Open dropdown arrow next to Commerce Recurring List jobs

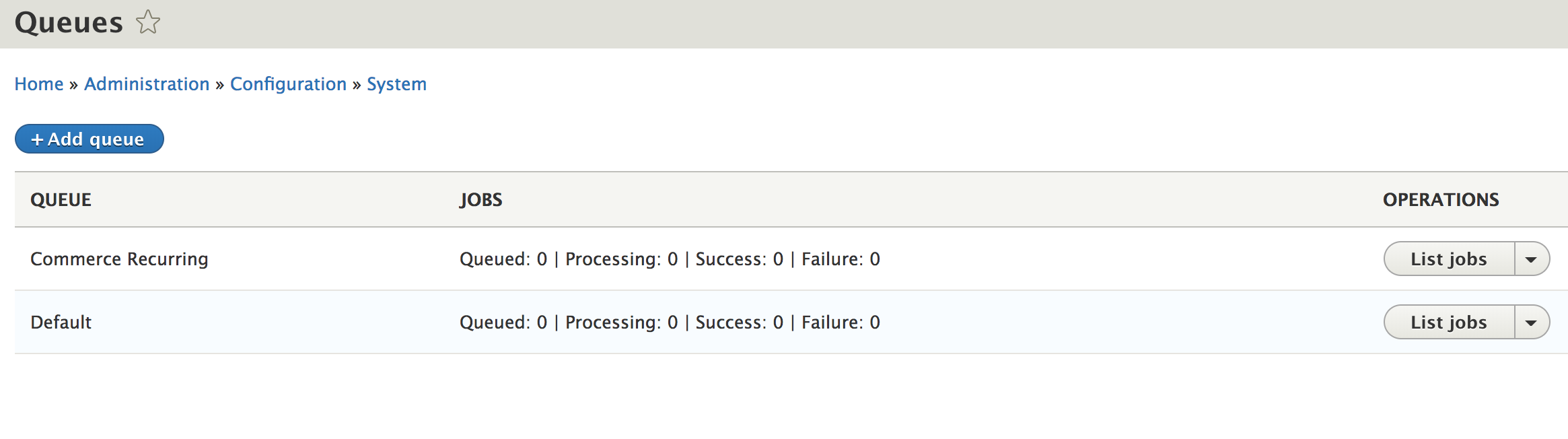[1532, 259]
